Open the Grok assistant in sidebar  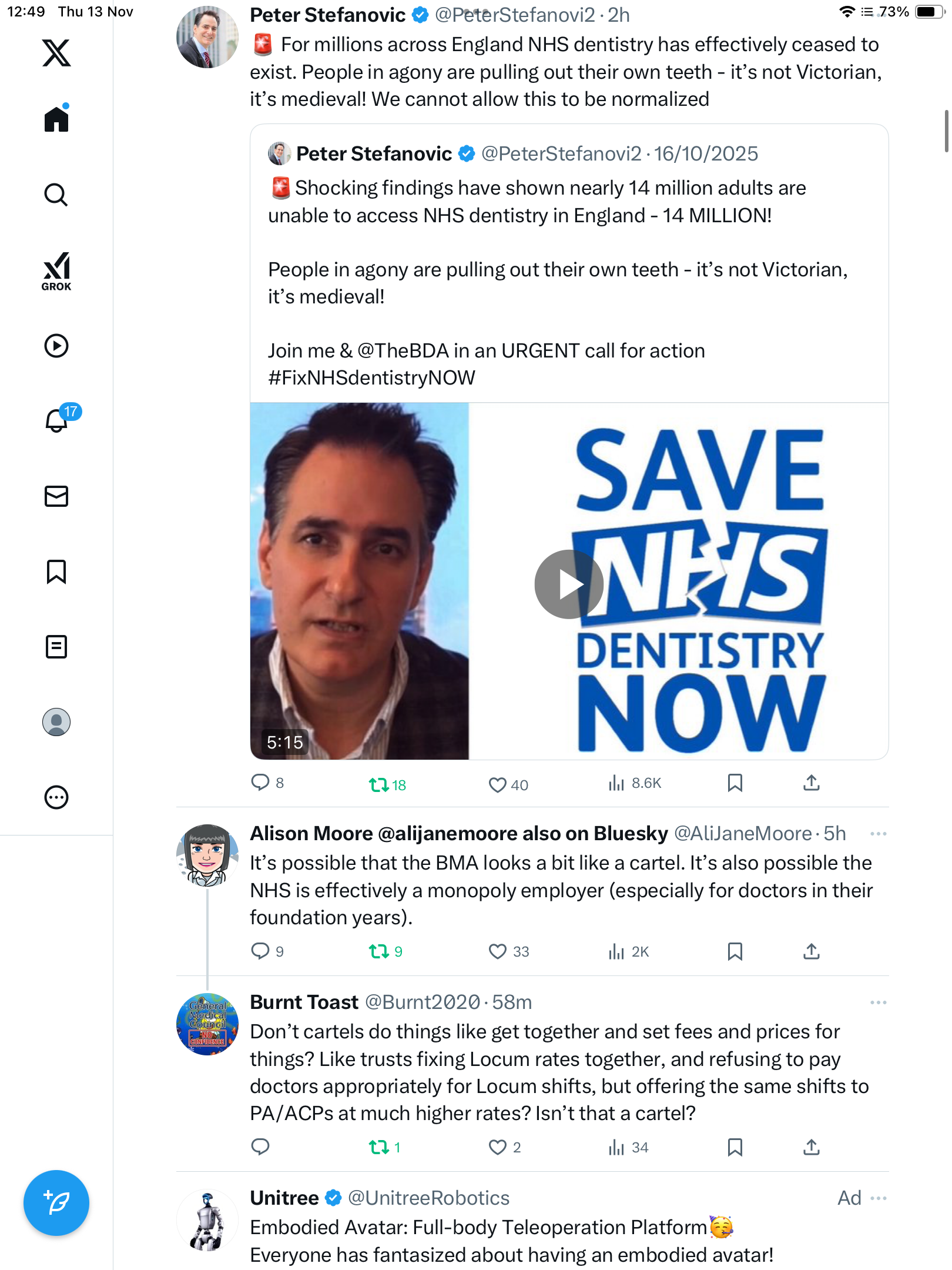click(x=56, y=271)
